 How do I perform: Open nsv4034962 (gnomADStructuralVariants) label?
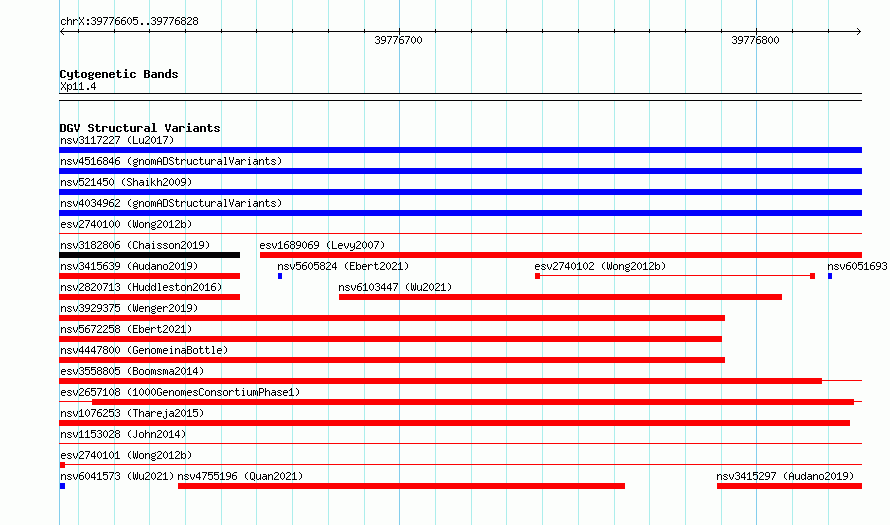pyautogui.click(x=171, y=203)
